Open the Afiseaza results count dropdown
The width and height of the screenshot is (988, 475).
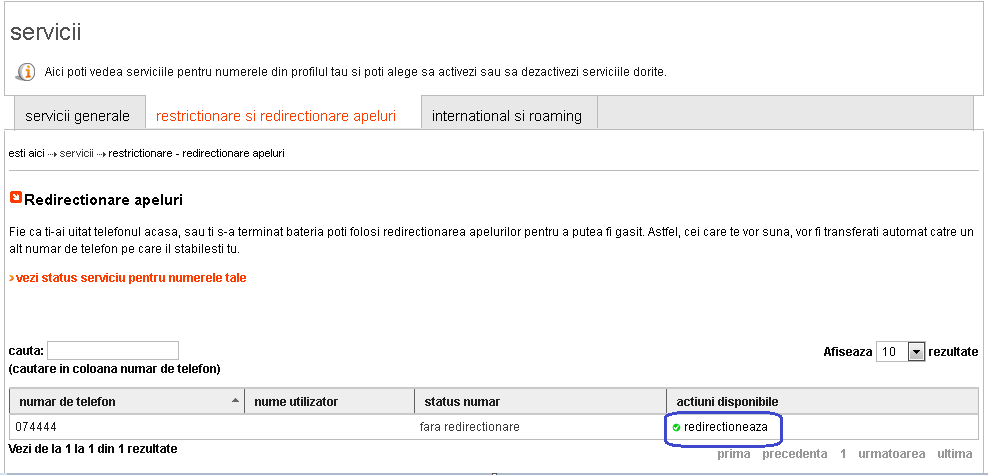[x=900, y=352]
